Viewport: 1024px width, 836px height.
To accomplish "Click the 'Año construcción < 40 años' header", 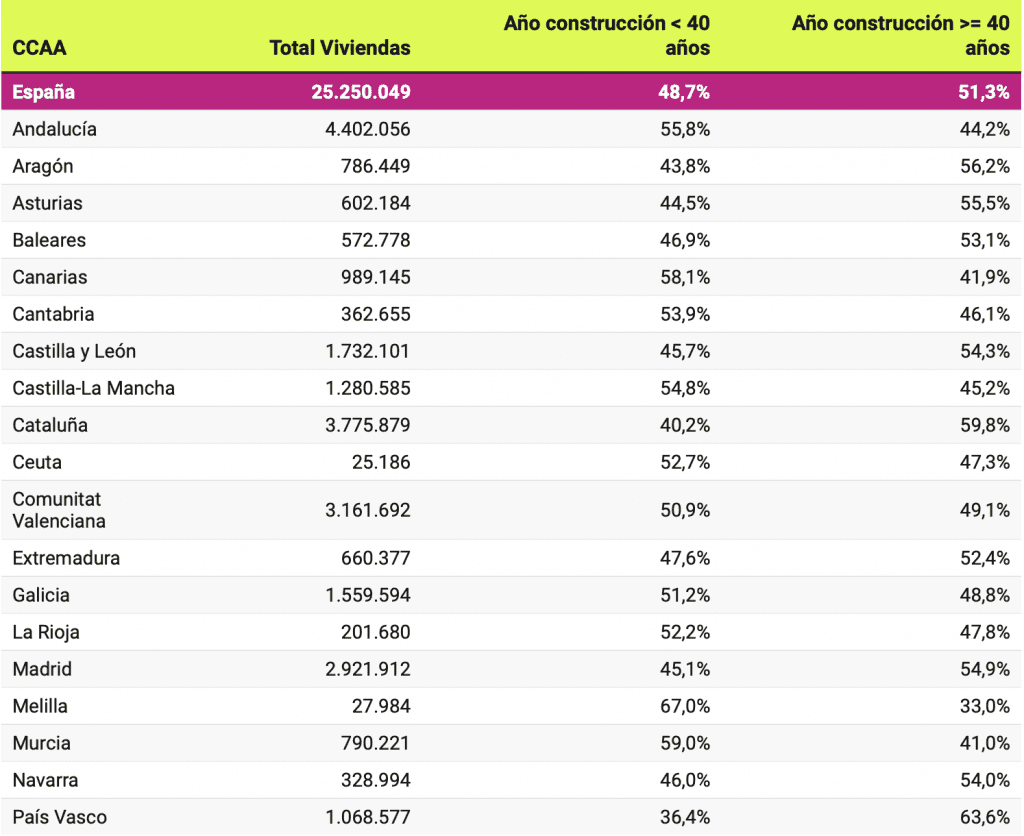I will point(606,35).
